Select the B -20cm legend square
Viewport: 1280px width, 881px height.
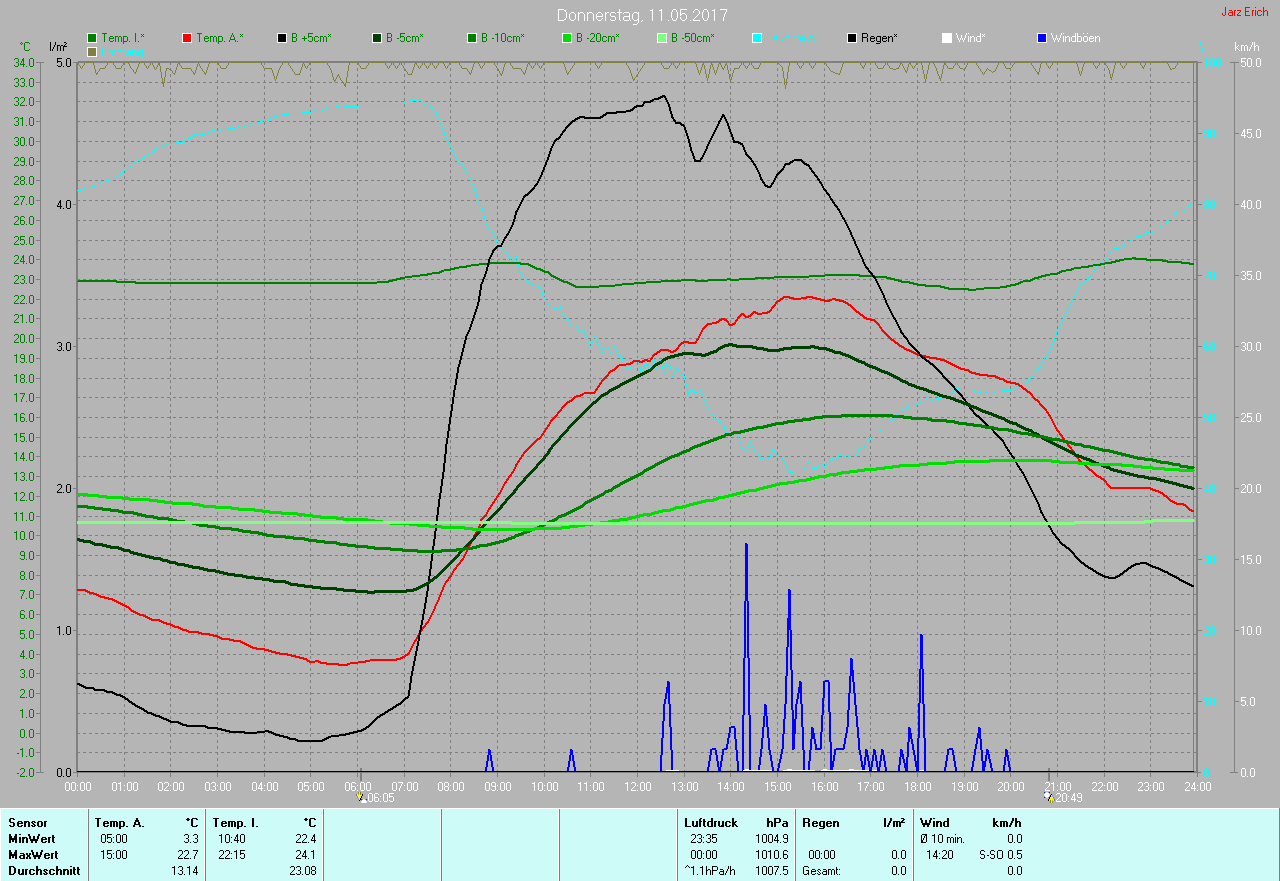[567, 38]
